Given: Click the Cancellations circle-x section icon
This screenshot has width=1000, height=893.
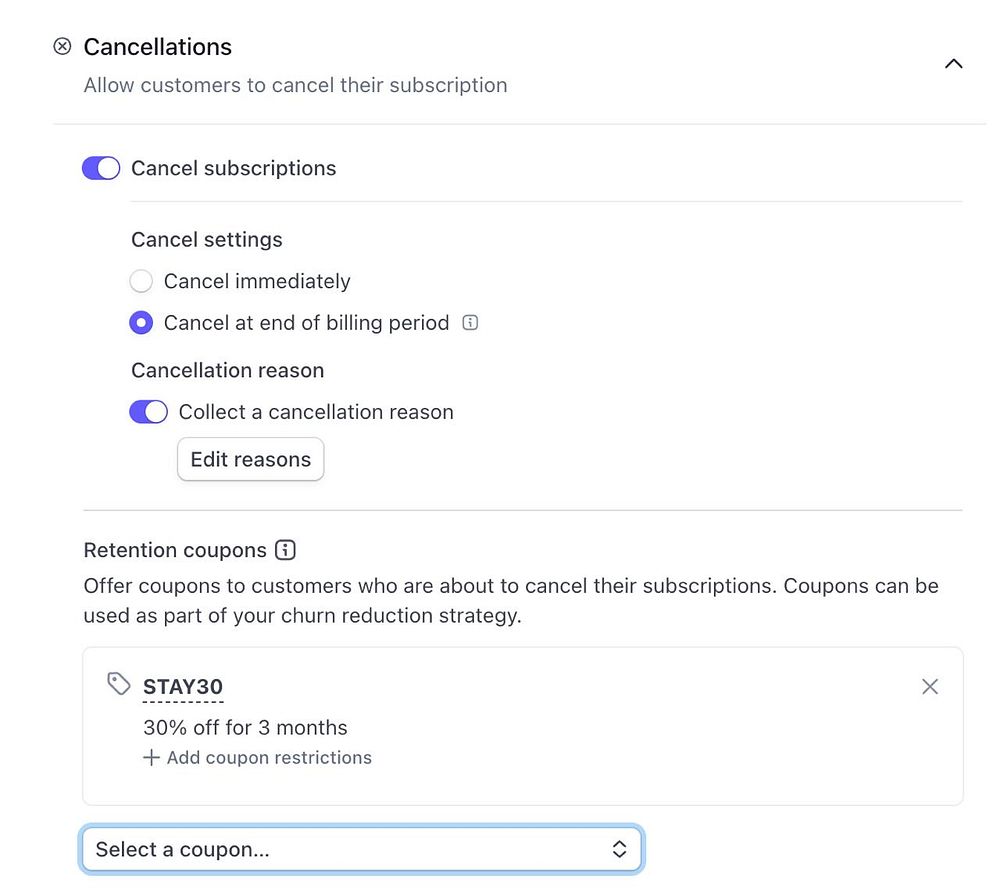Looking at the screenshot, I should 62,47.
